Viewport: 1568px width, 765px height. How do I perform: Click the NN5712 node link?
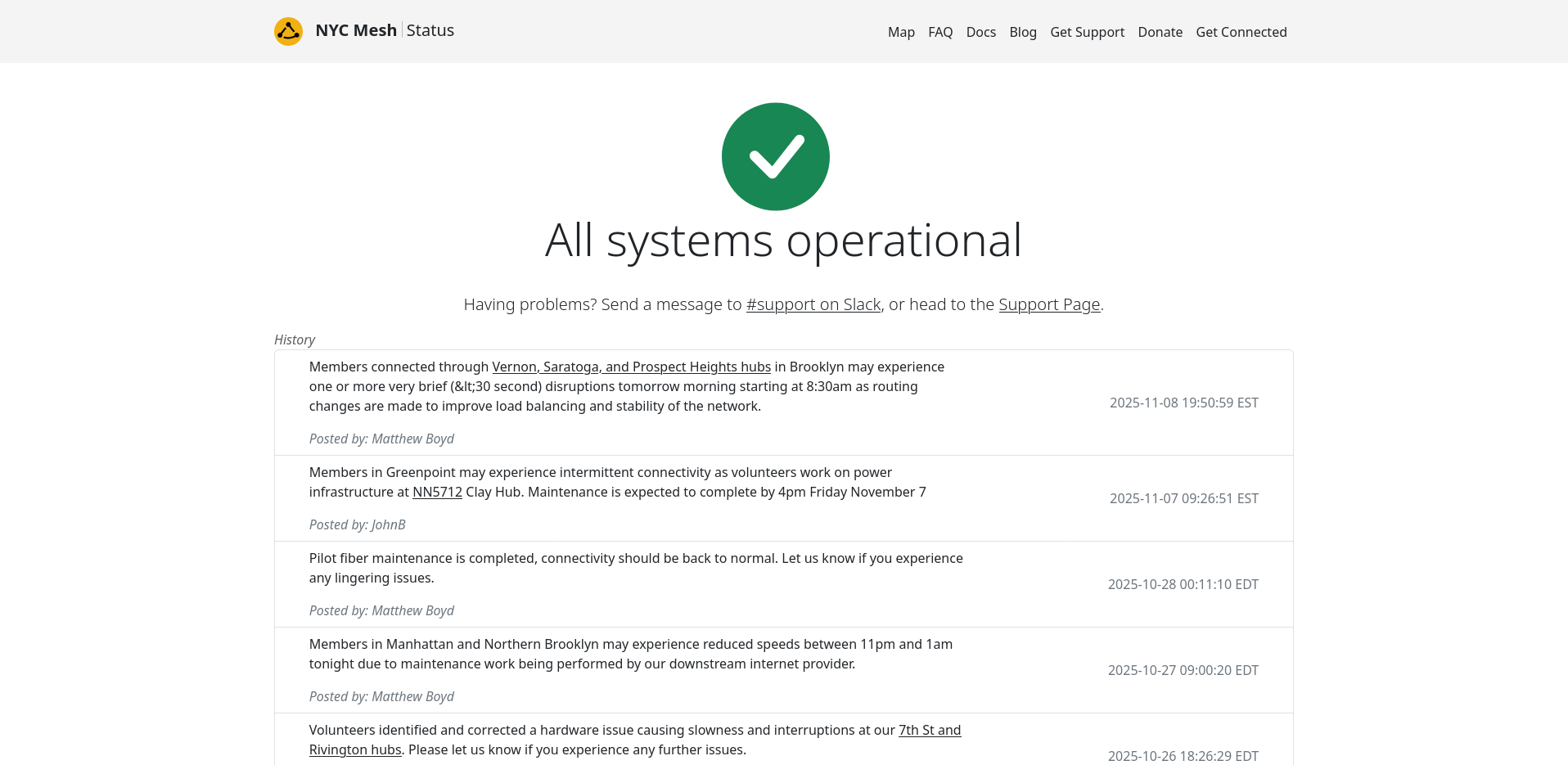click(437, 492)
